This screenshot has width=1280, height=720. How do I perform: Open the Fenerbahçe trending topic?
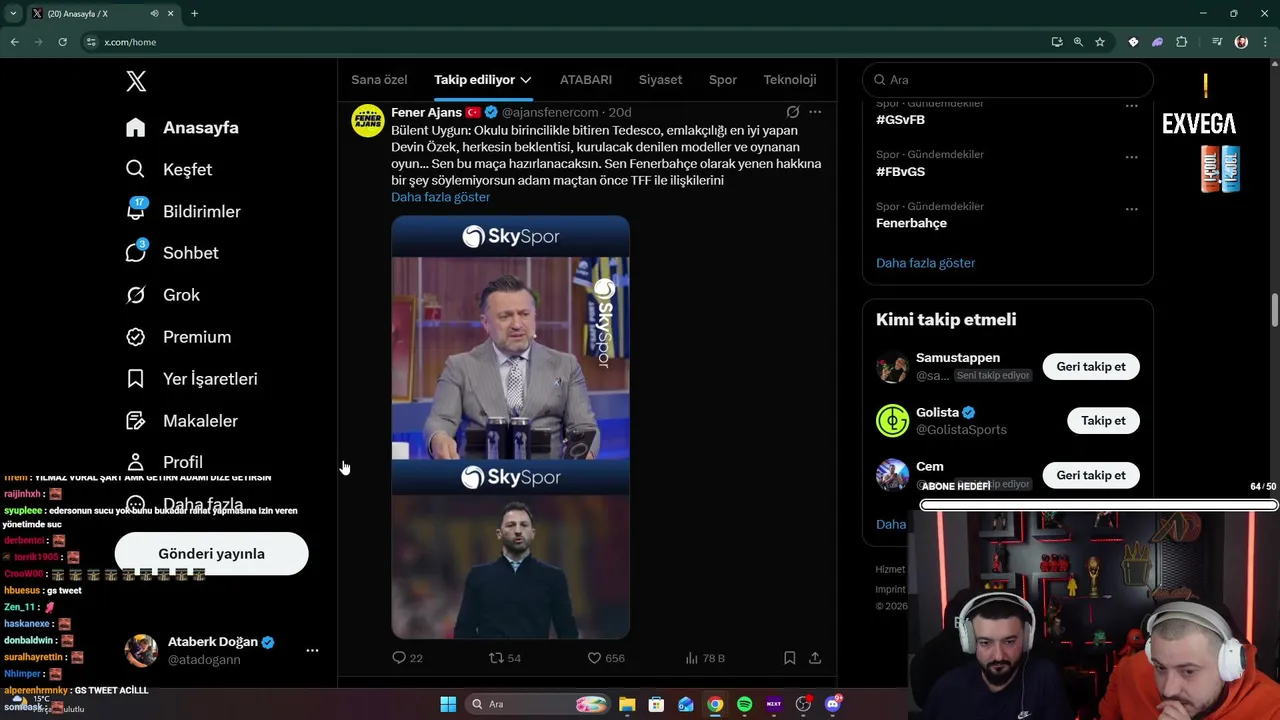click(911, 223)
